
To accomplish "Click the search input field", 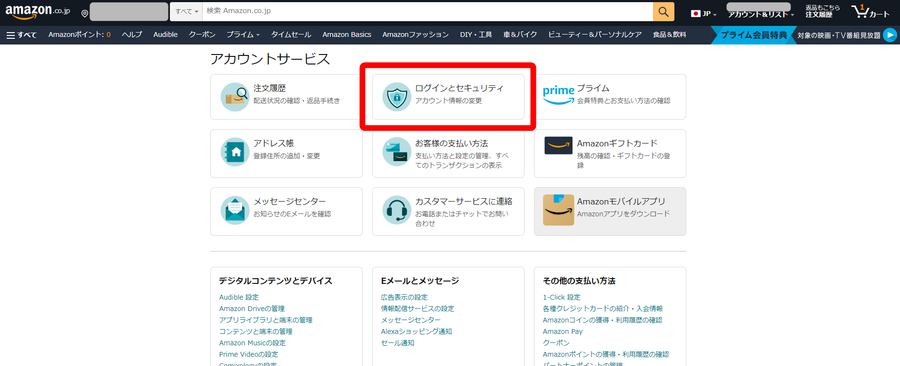I will (428, 11).
